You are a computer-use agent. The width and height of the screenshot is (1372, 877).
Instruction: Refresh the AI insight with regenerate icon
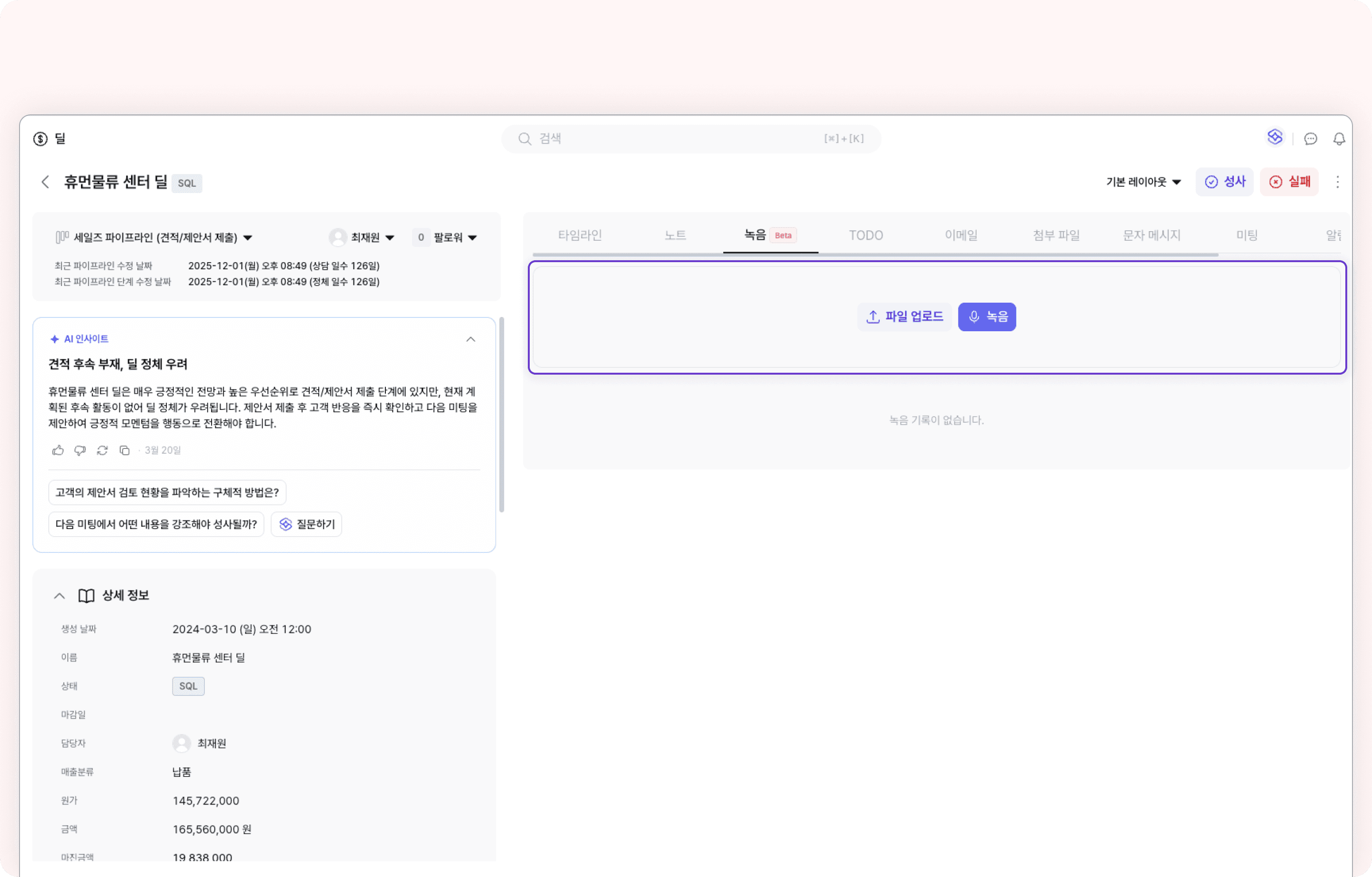(102, 450)
